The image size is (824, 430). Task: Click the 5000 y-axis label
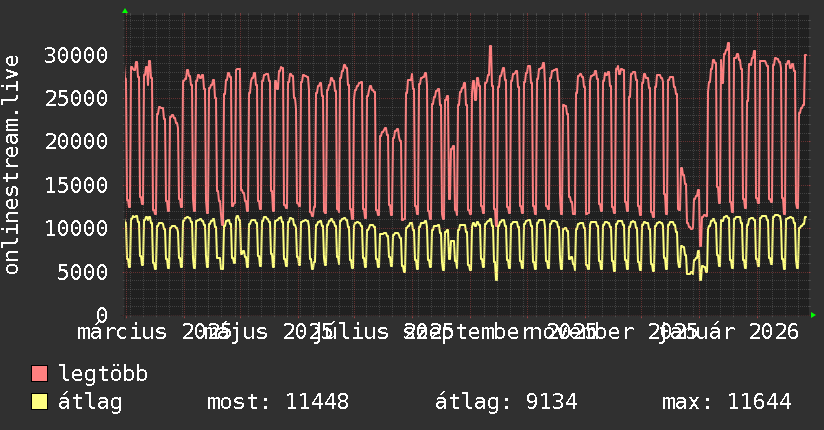click(x=83, y=272)
